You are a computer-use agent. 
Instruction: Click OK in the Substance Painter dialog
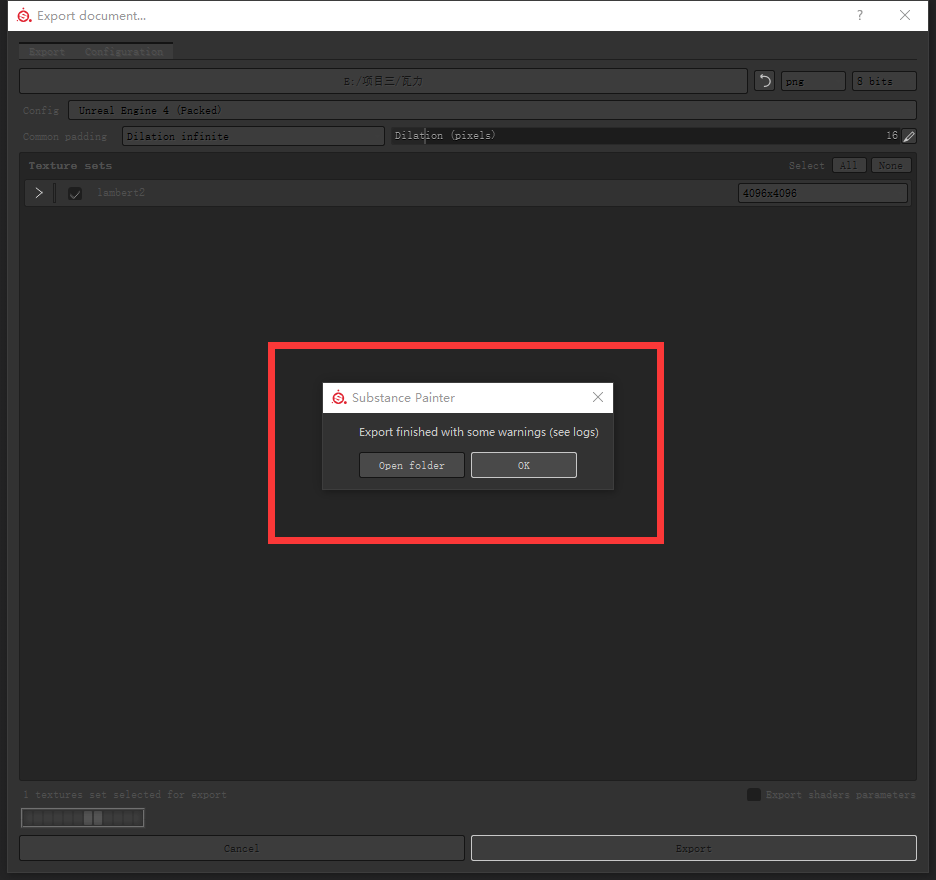[524, 465]
